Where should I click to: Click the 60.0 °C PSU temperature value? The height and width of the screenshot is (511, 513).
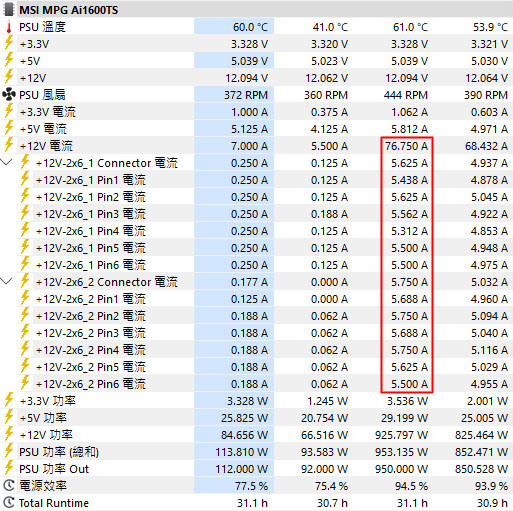click(250, 27)
